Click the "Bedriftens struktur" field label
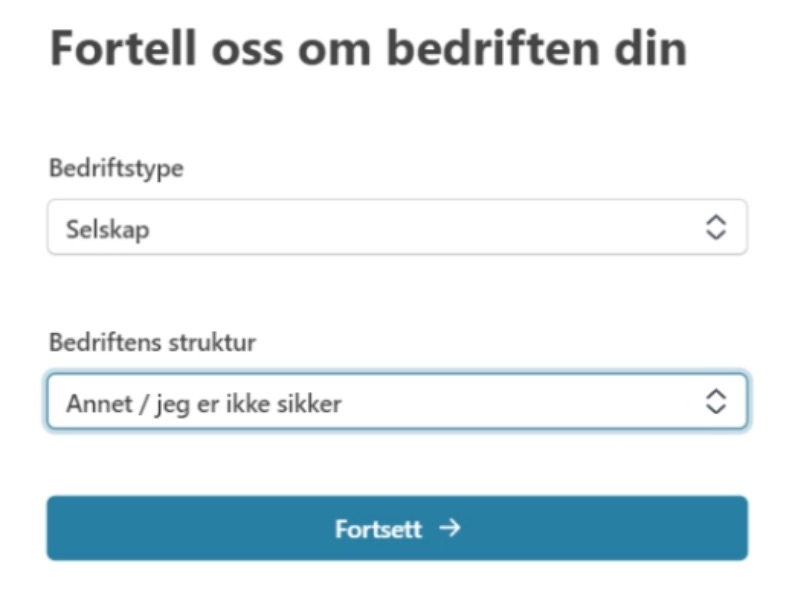810x606 pixels. (153, 343)
